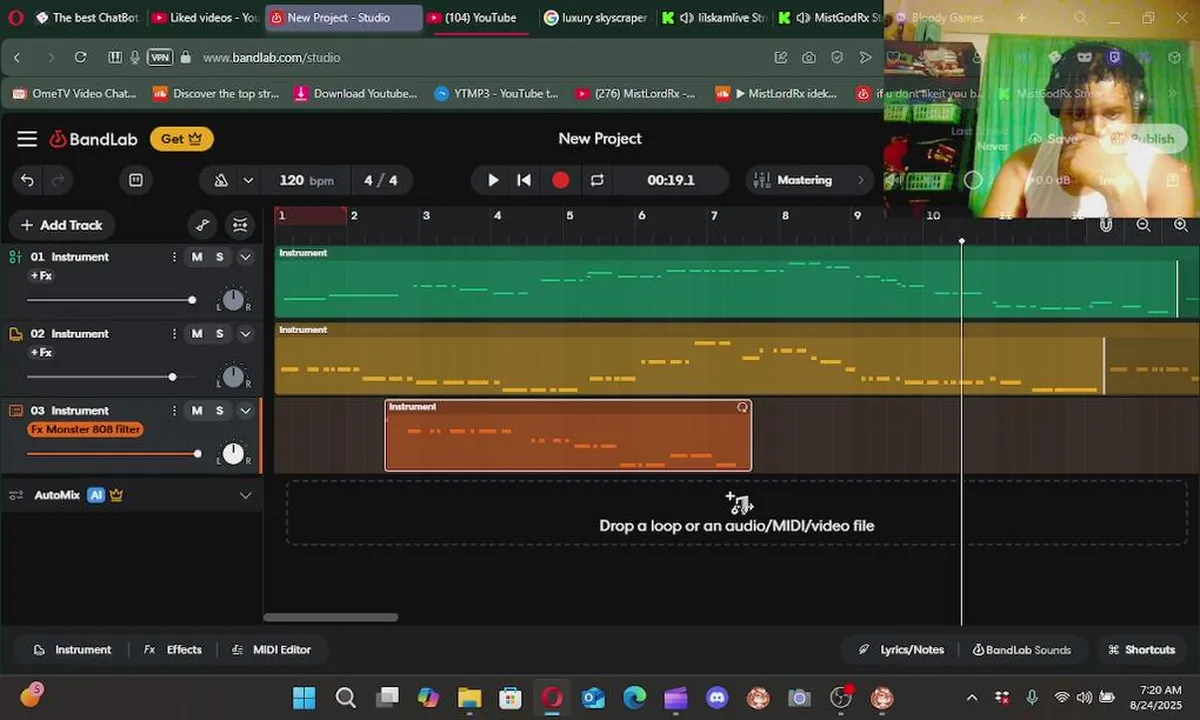Toggle the snap magnet icon
This screenshot has height=720, width=1200.
pyautogui.click(x=1106, y=225)
